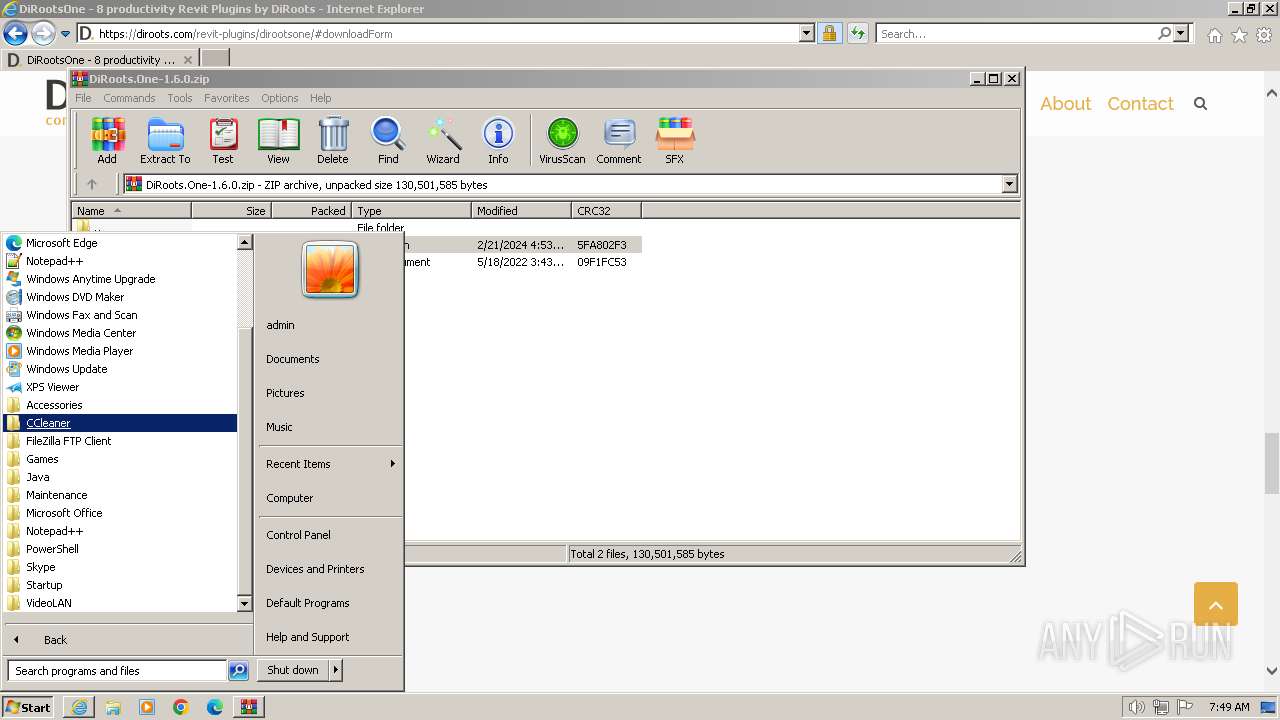Open the Comment tool
Screen dimensions: 1280x720
619,141
